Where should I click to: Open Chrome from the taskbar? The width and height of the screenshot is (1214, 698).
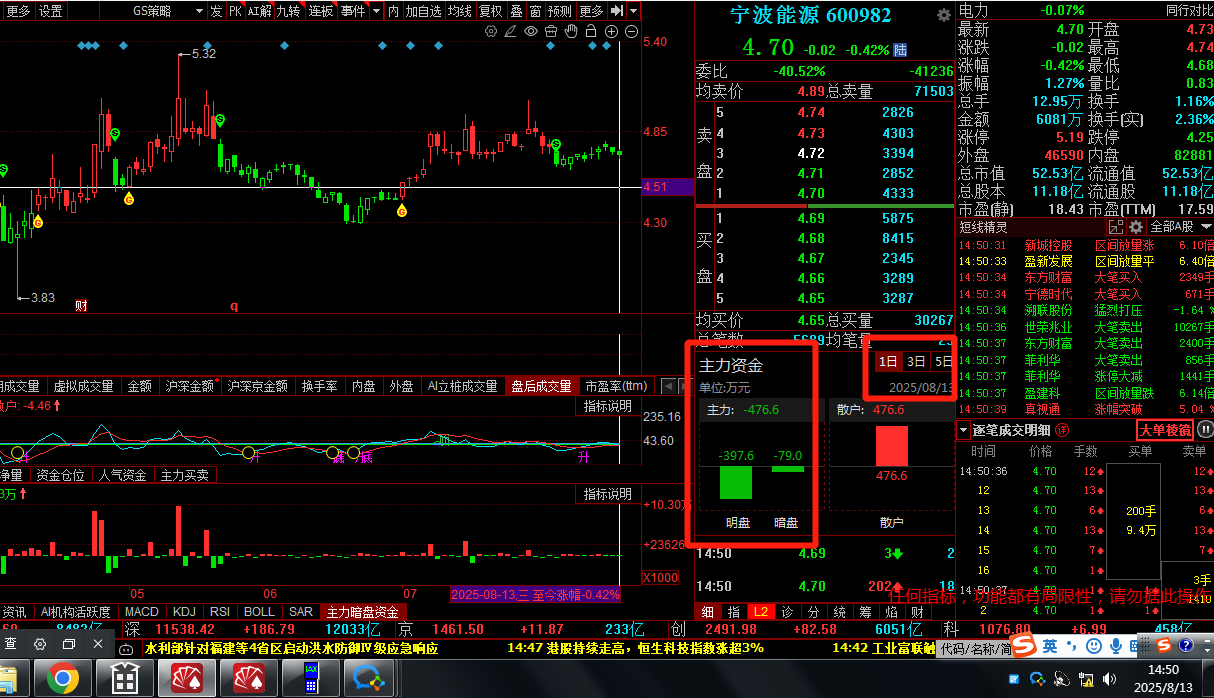tap(62, 680)
